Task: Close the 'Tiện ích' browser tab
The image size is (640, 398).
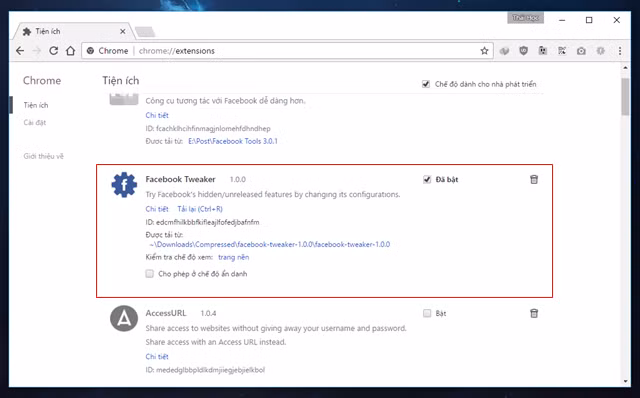Action: click(122, 31)
